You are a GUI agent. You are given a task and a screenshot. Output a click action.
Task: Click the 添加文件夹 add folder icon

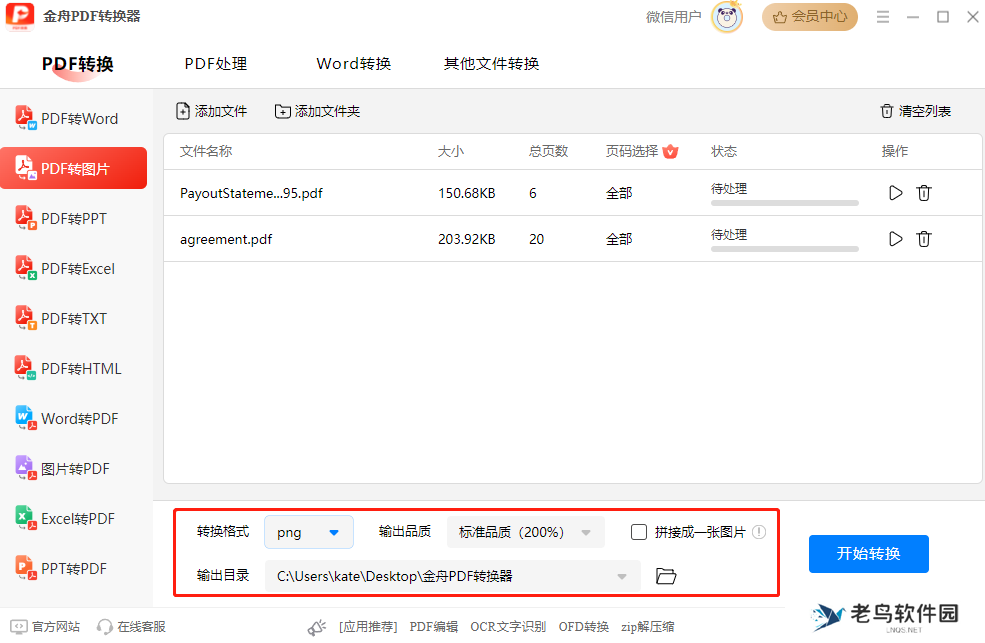click(x=283, y=111)
